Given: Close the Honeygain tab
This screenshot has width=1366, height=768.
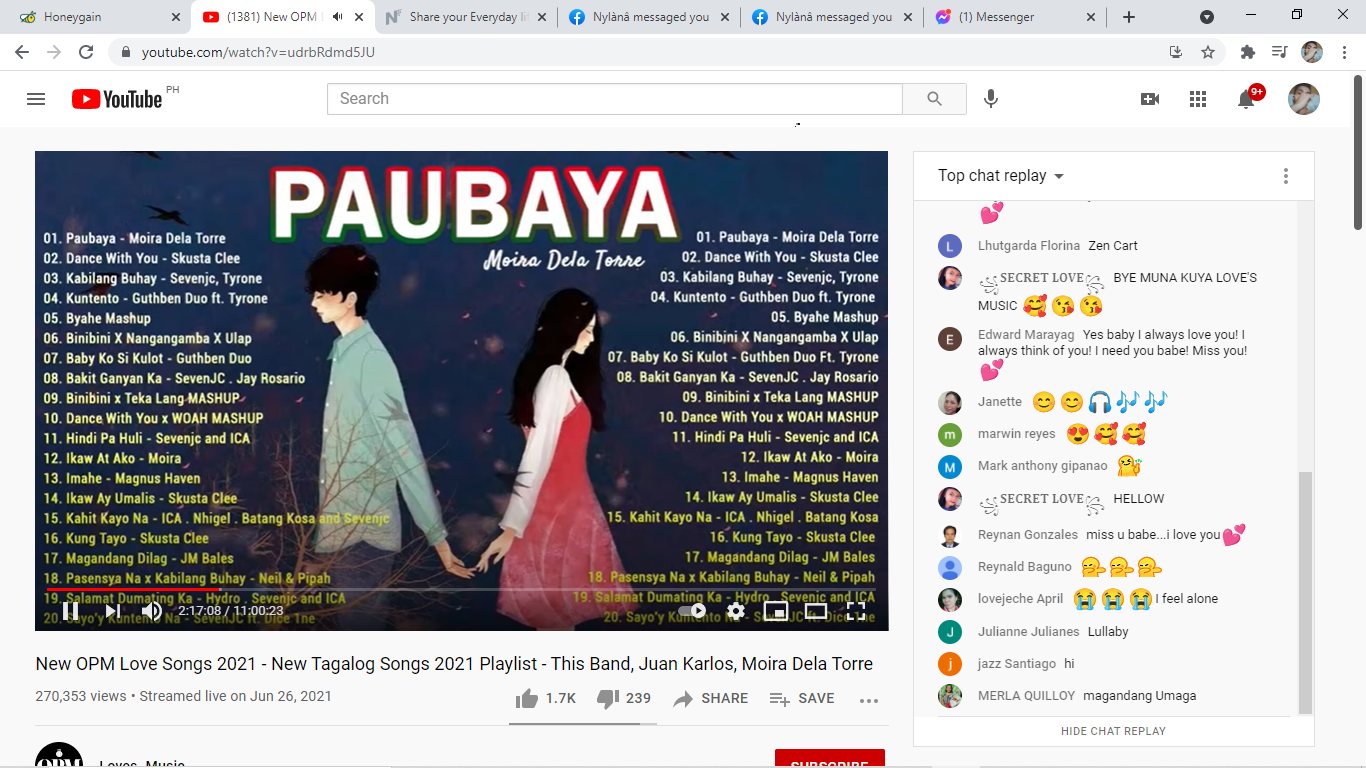Looking at the screenshot, I should (x=175, y=17).
